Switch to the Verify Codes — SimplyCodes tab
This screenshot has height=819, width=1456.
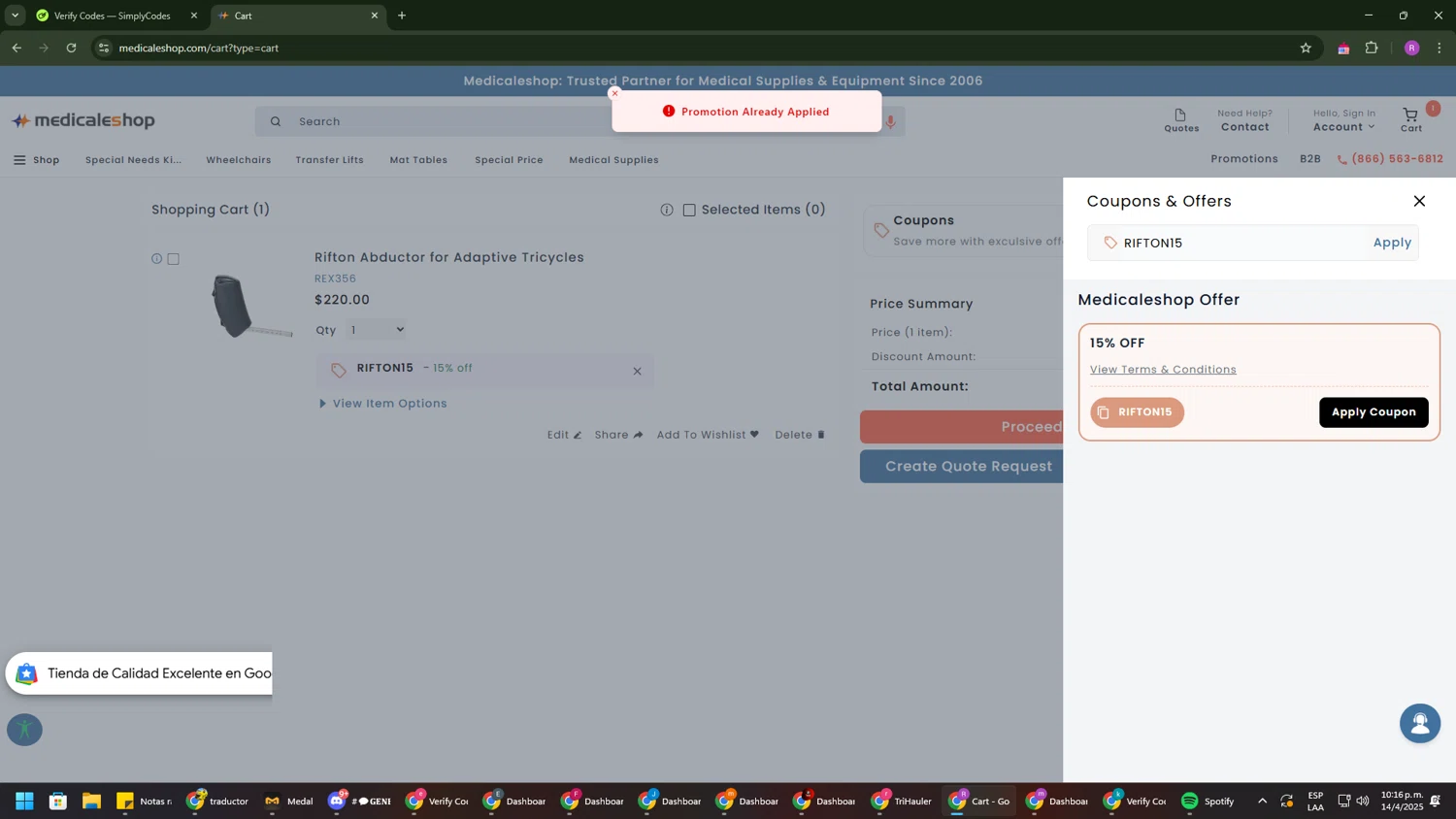(112, 16)
